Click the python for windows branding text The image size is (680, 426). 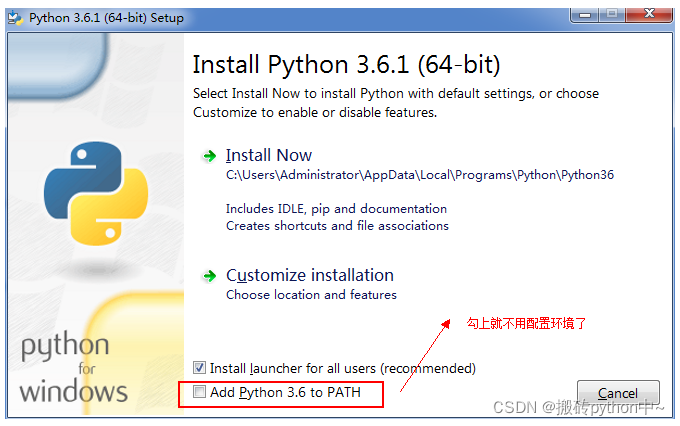[x=74, y=368]
